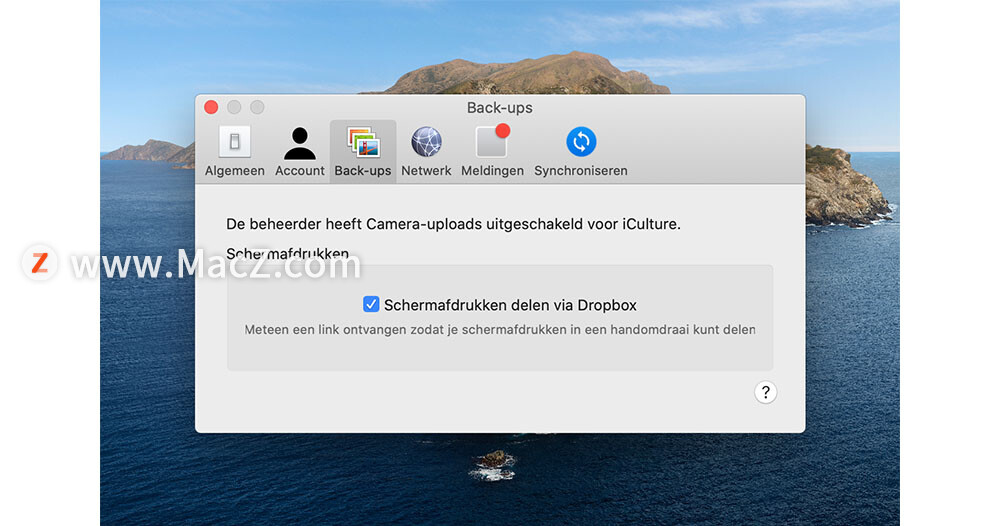The image size is (1000, 526).
Task: Click the Synchroniseren tab label
Action: click(581, 171)
